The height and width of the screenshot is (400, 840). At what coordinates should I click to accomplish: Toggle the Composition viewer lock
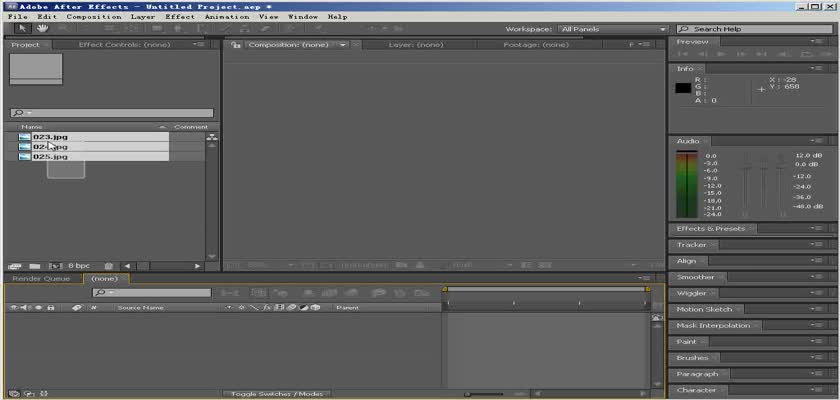tap(237, 45)
